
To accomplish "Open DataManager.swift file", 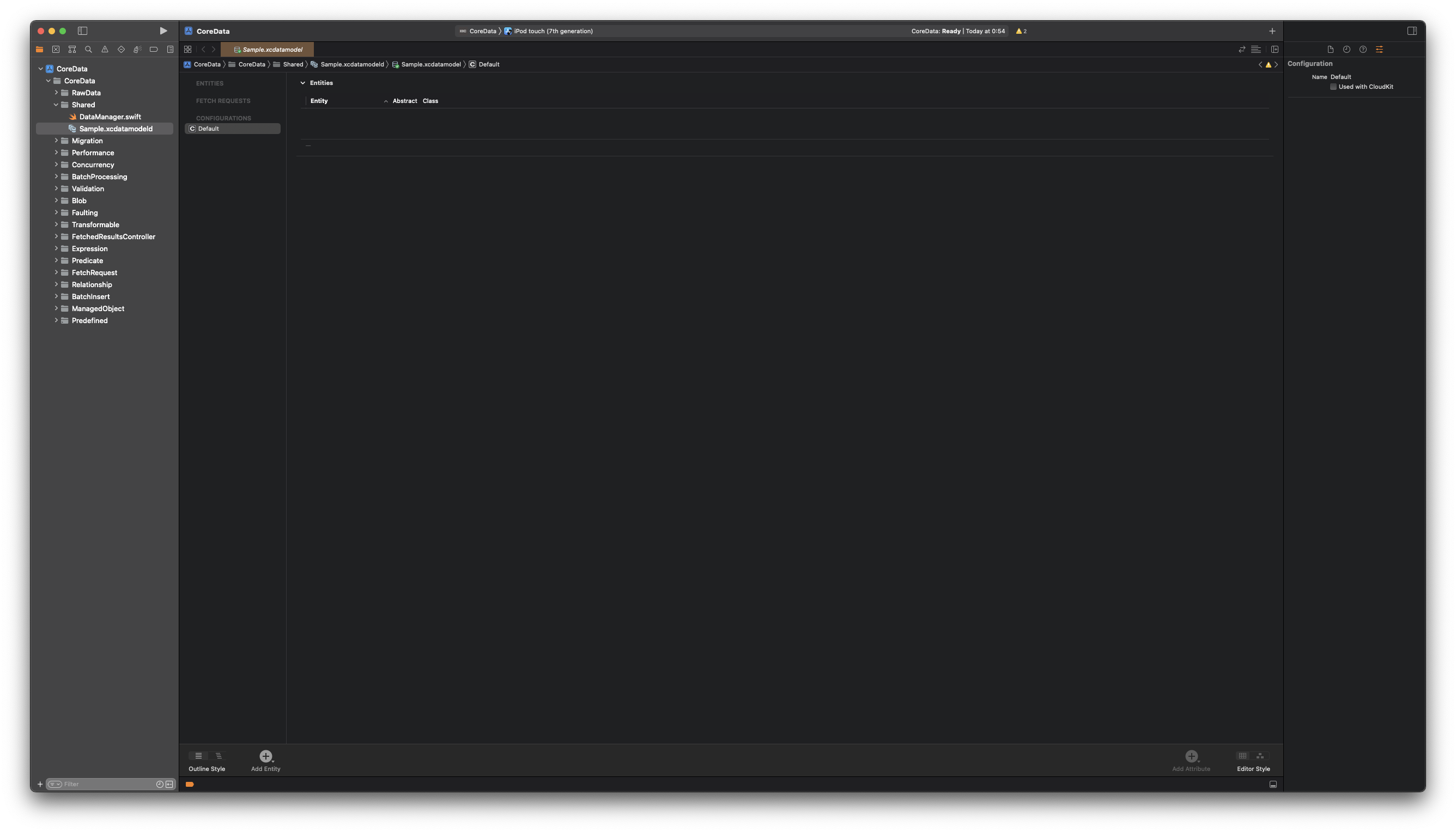I will [110, 117].
